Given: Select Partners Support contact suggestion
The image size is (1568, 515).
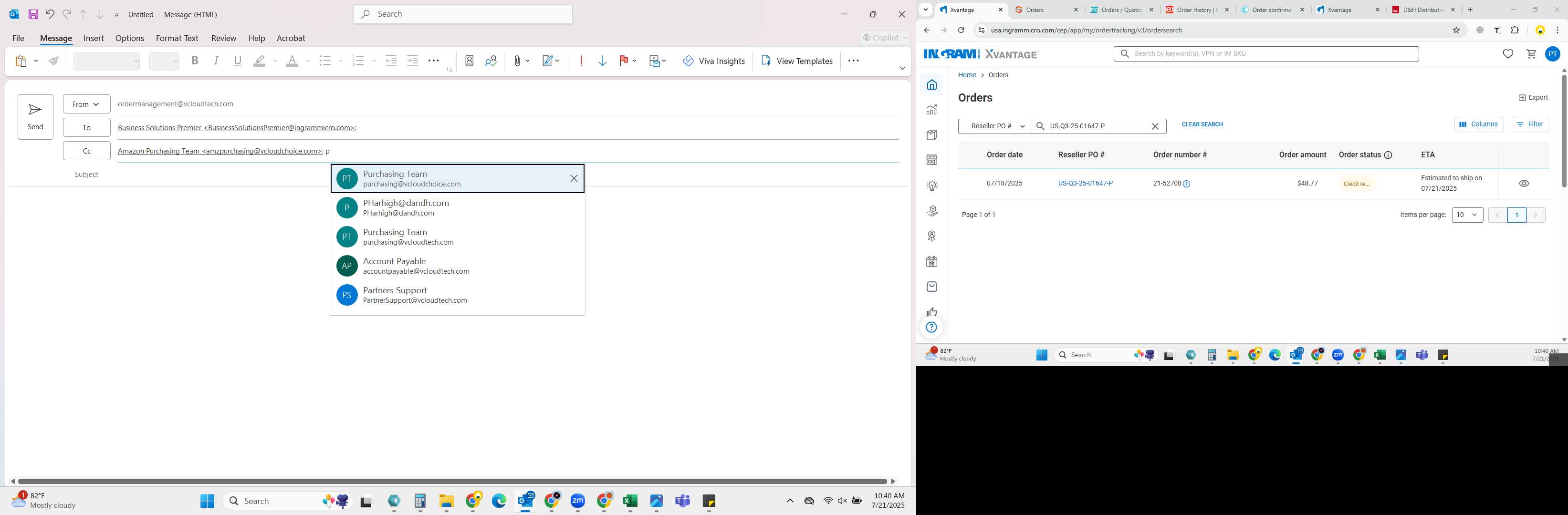Looking at the screenshot, I should pyautogui.click(x=457, y=295).
